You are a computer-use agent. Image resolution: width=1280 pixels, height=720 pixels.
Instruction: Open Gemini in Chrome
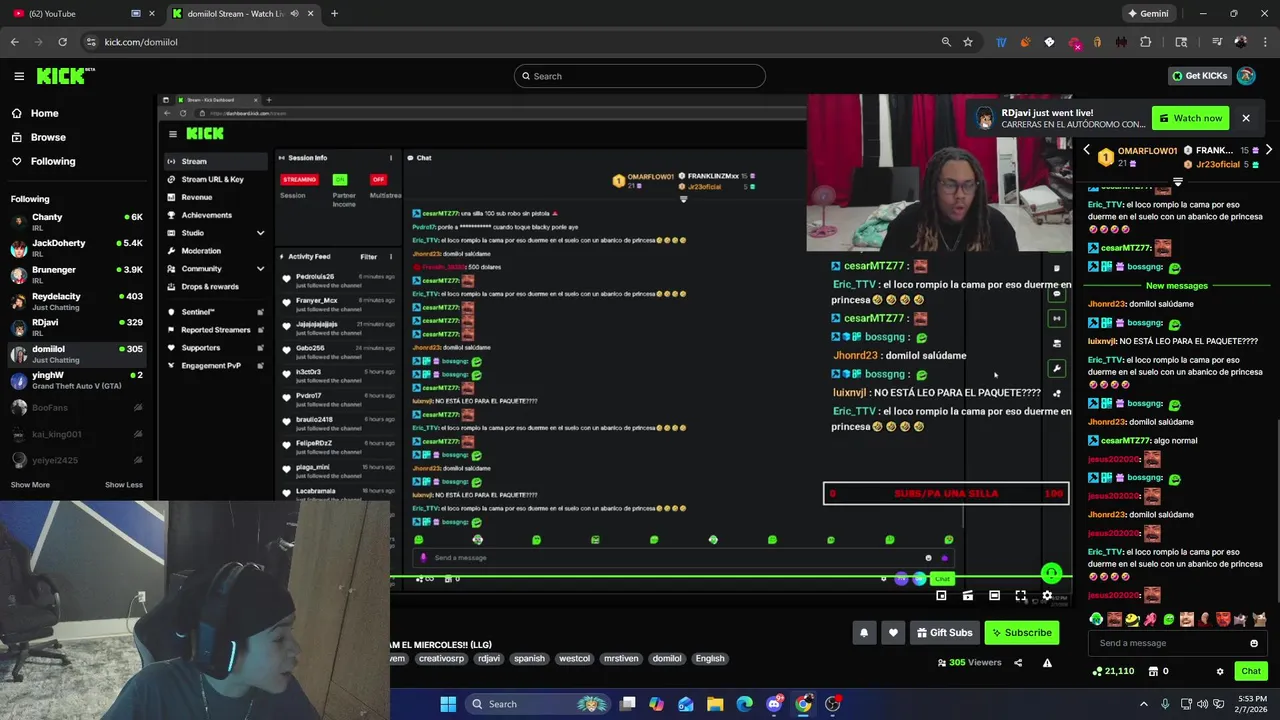1148,13
